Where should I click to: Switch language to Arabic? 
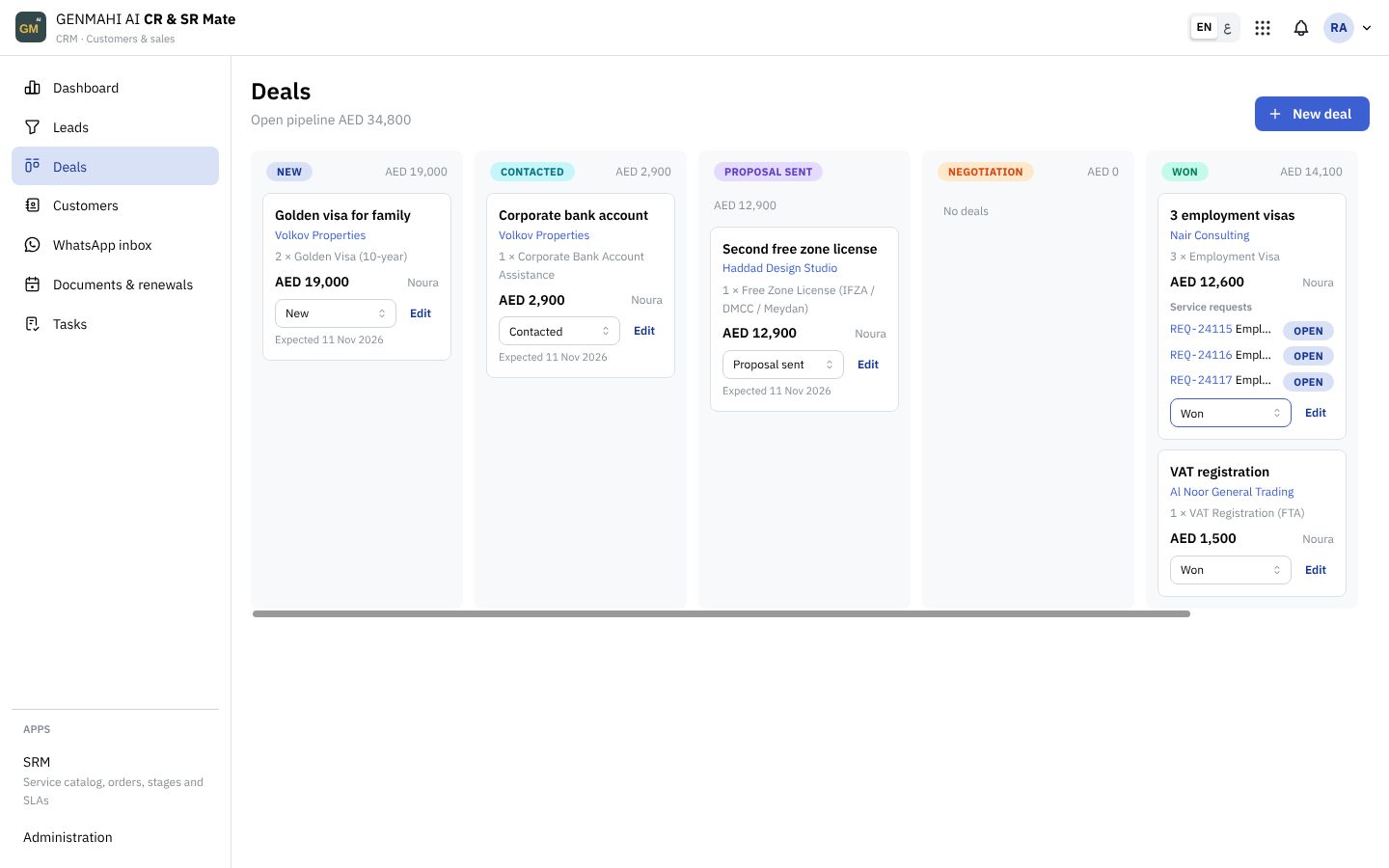pos(1227,27)
